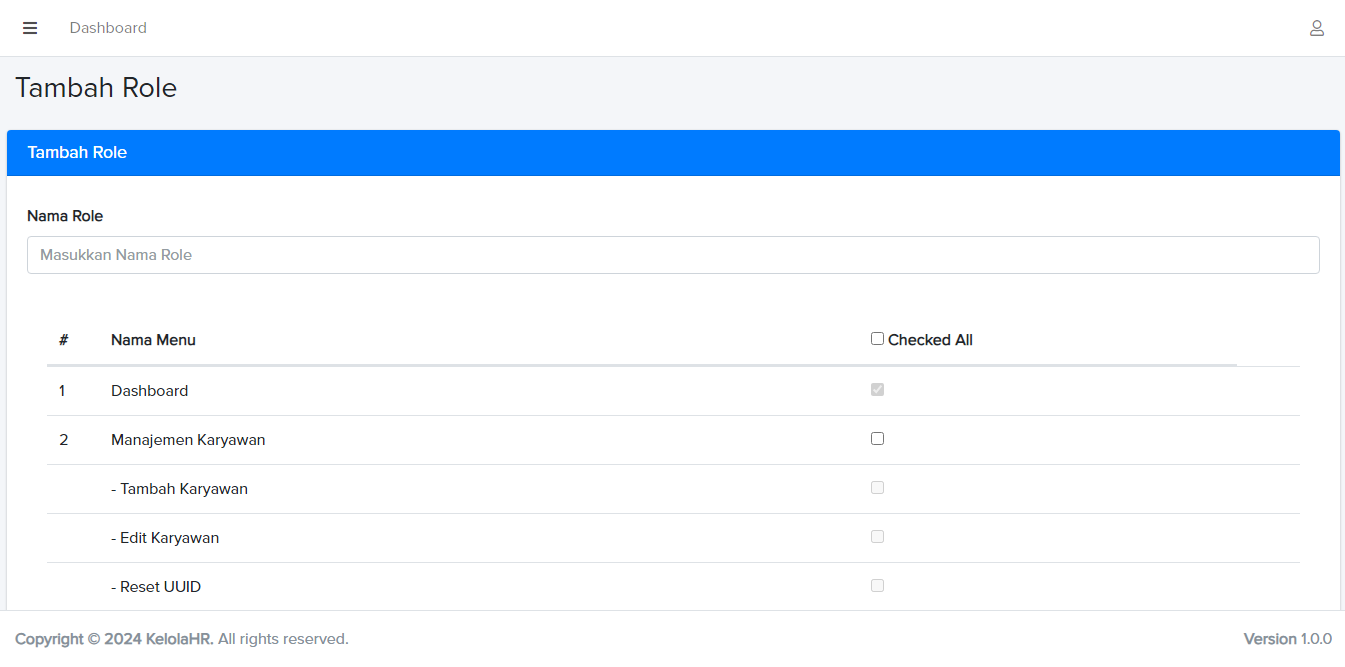Click the large Tambah Role page title

[96, 88]
